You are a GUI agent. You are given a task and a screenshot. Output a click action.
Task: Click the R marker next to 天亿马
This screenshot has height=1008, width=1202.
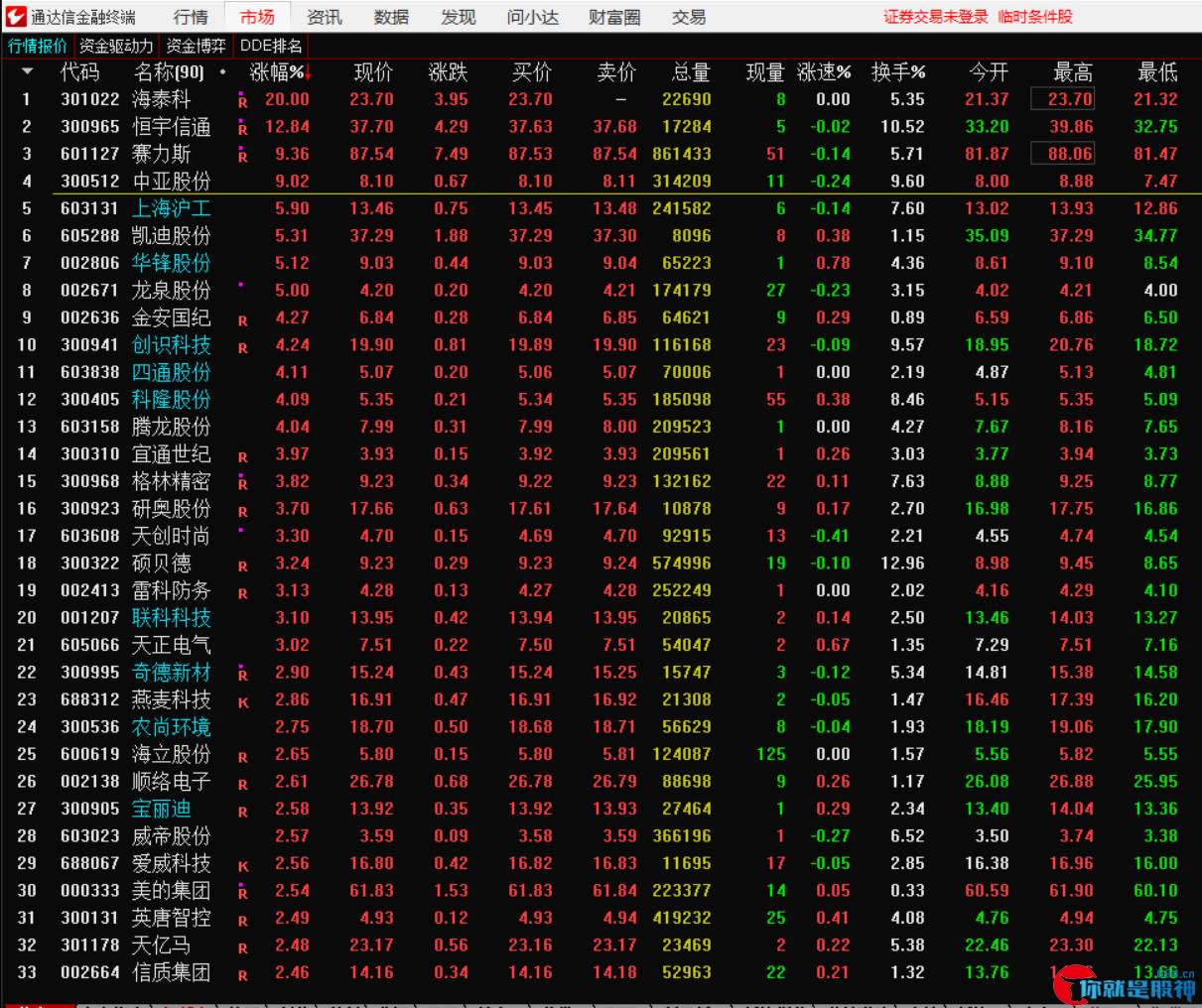243,947
